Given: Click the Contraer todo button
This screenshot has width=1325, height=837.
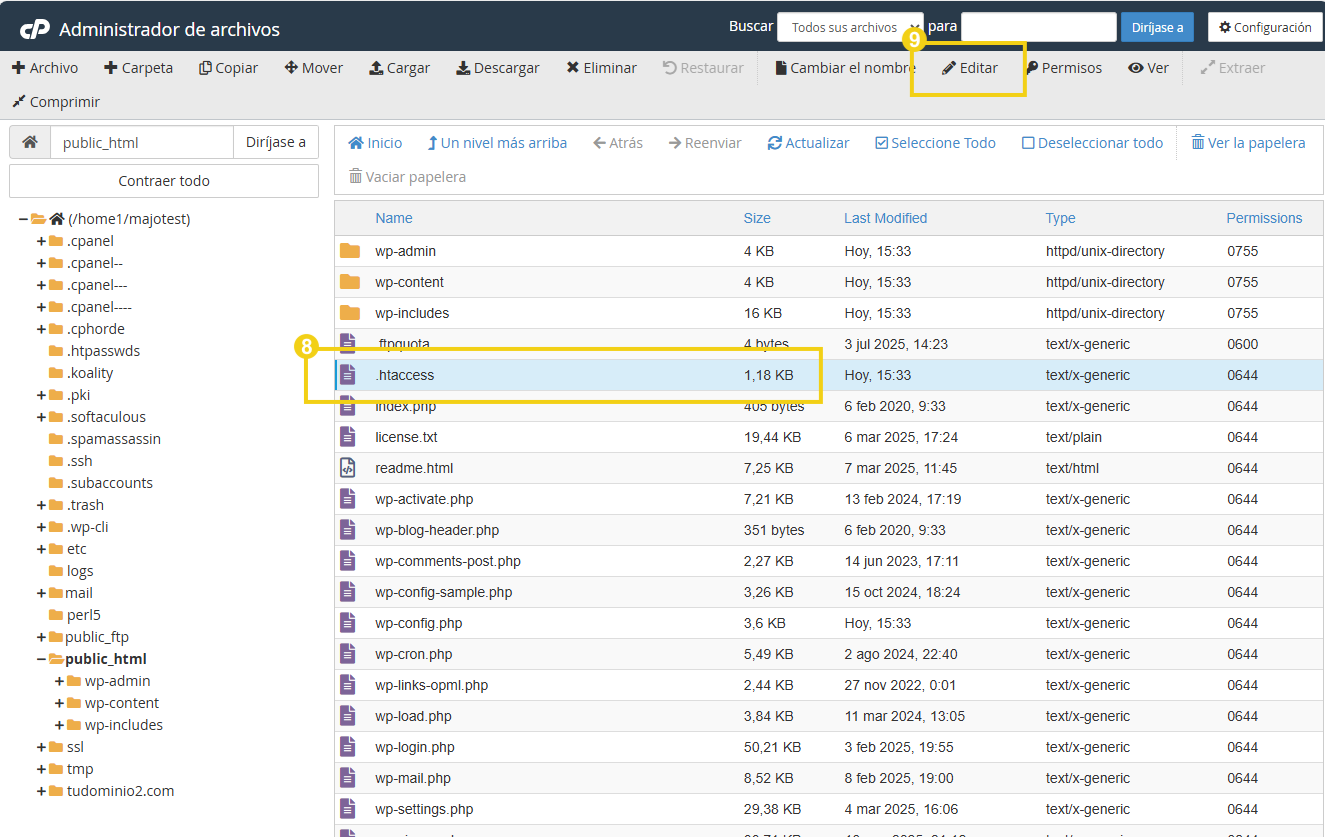Looking at the screenshot, I should (164, 181).
